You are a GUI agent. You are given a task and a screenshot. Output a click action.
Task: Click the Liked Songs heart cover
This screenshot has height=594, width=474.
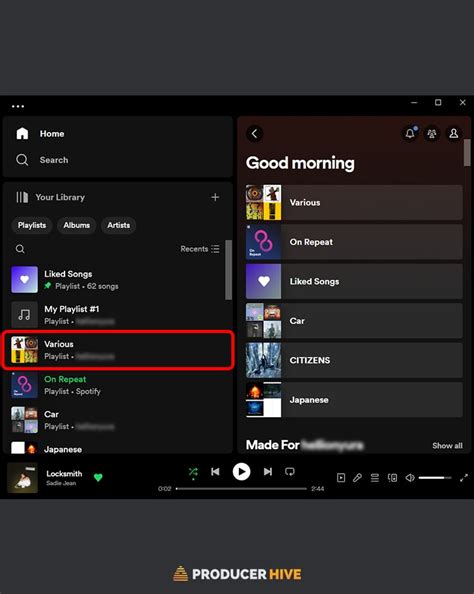coord(25,280)
